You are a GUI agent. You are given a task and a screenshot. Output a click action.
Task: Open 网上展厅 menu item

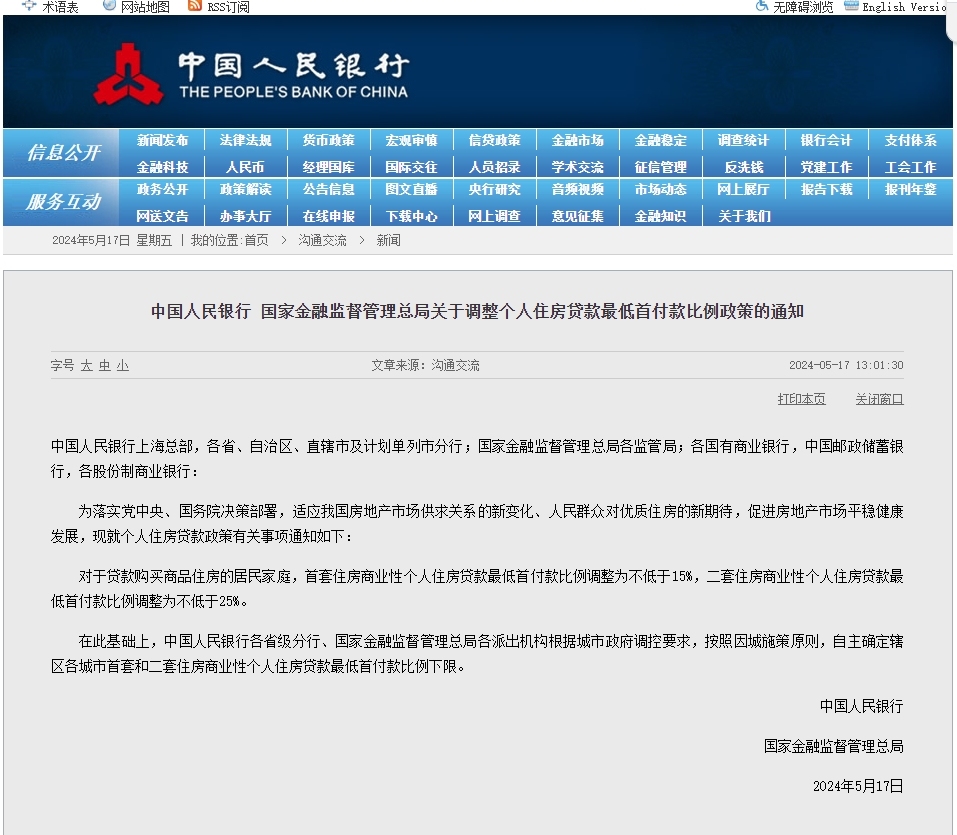[x=743, y=189]
